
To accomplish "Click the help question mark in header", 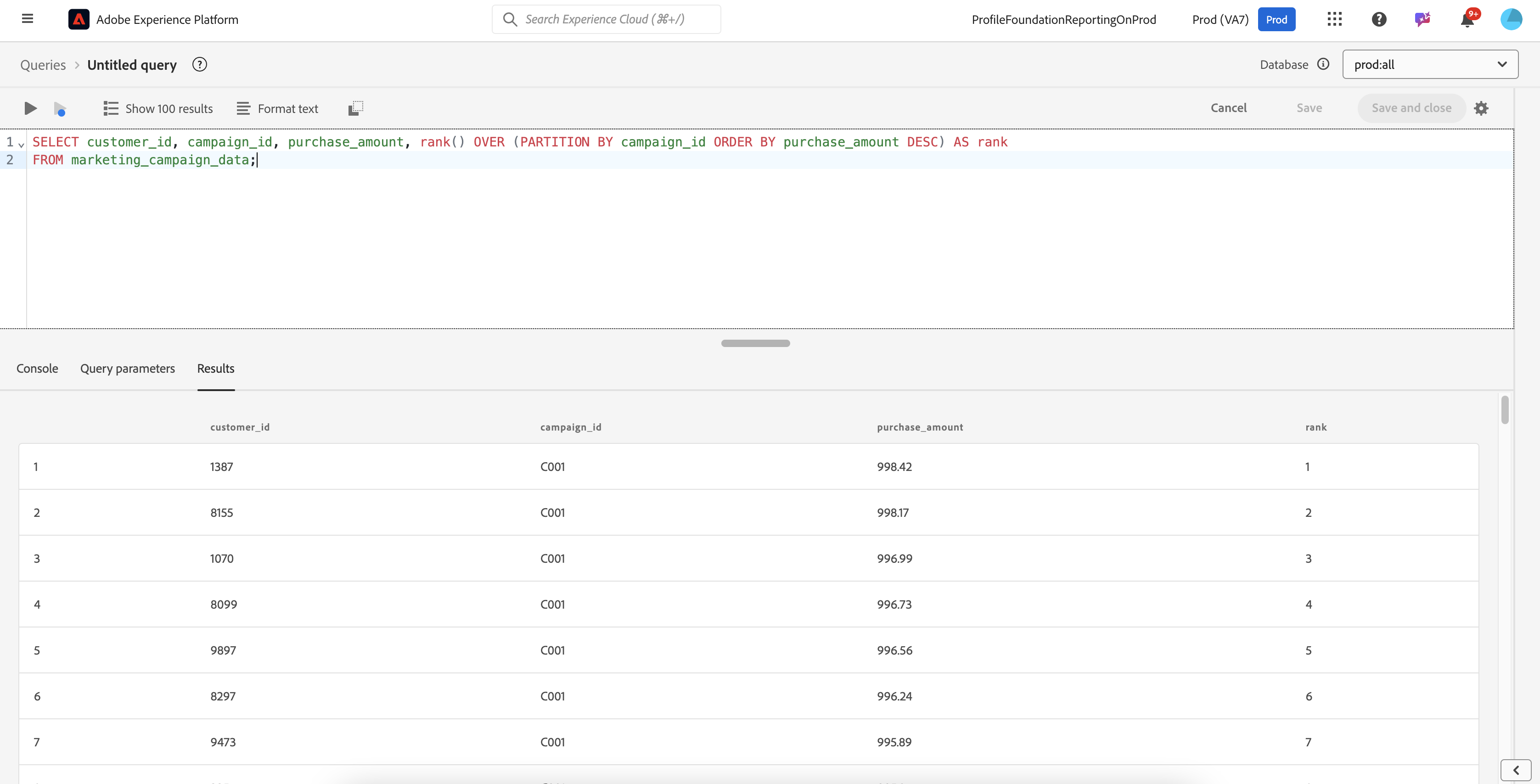I will click(1378, 19).
